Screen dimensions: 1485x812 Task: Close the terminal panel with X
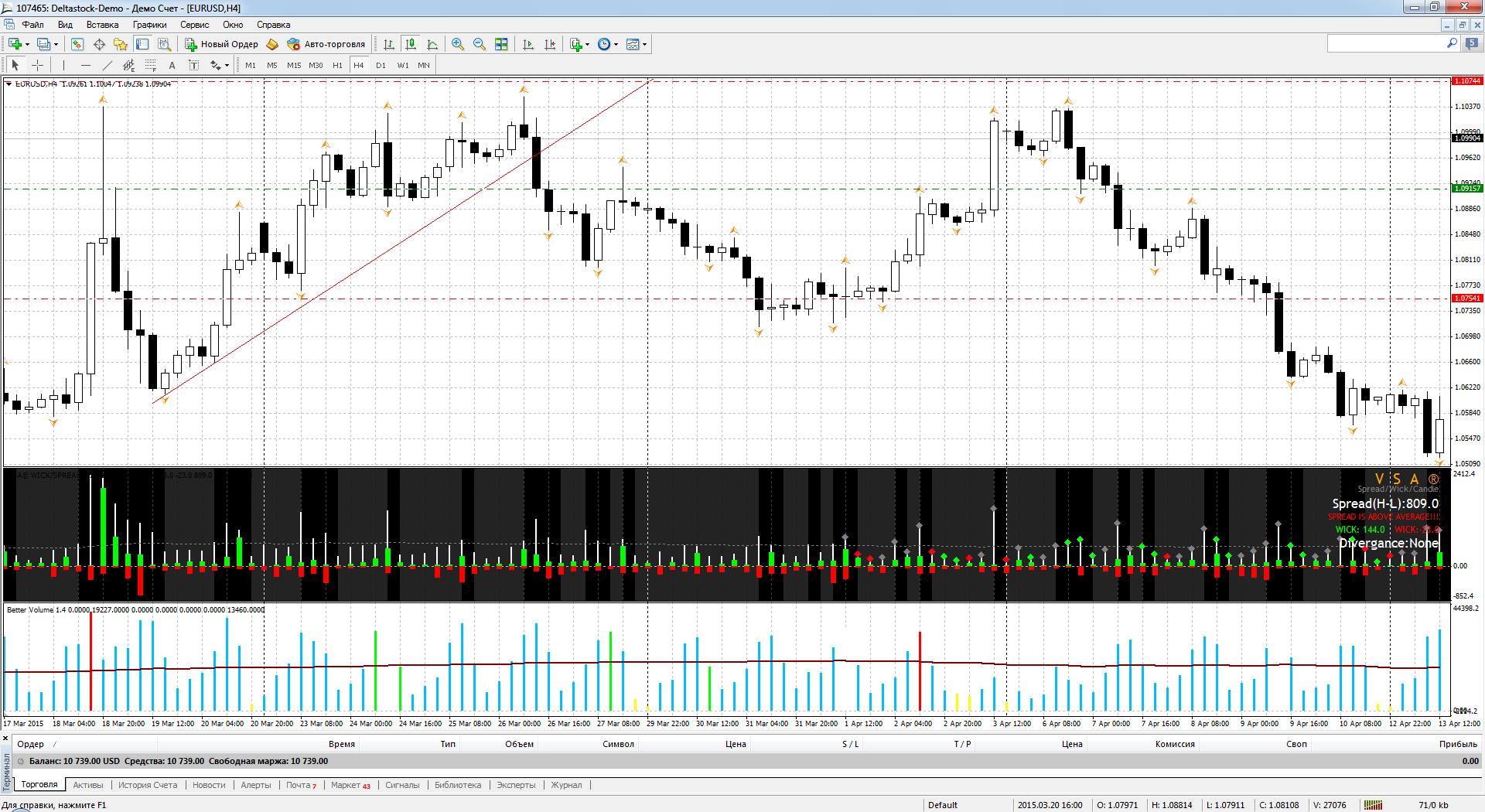(x=6, y=739)
